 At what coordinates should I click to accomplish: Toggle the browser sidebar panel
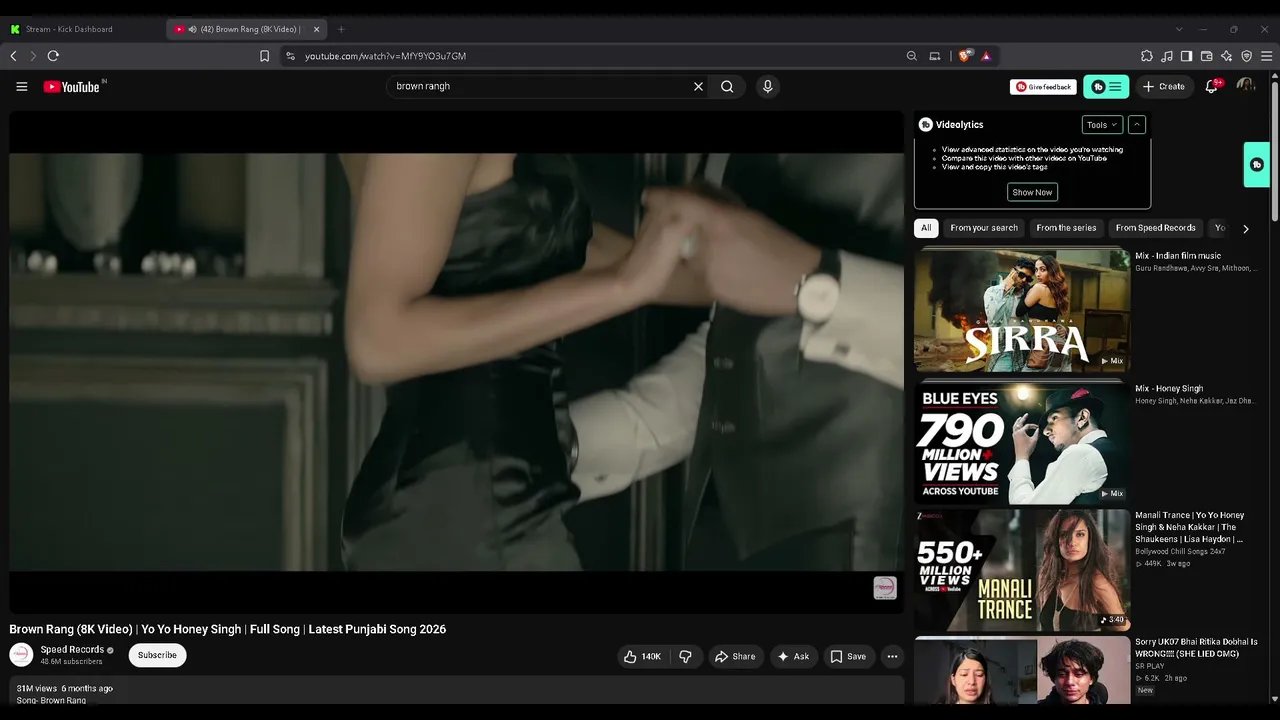coord(1186,56)
